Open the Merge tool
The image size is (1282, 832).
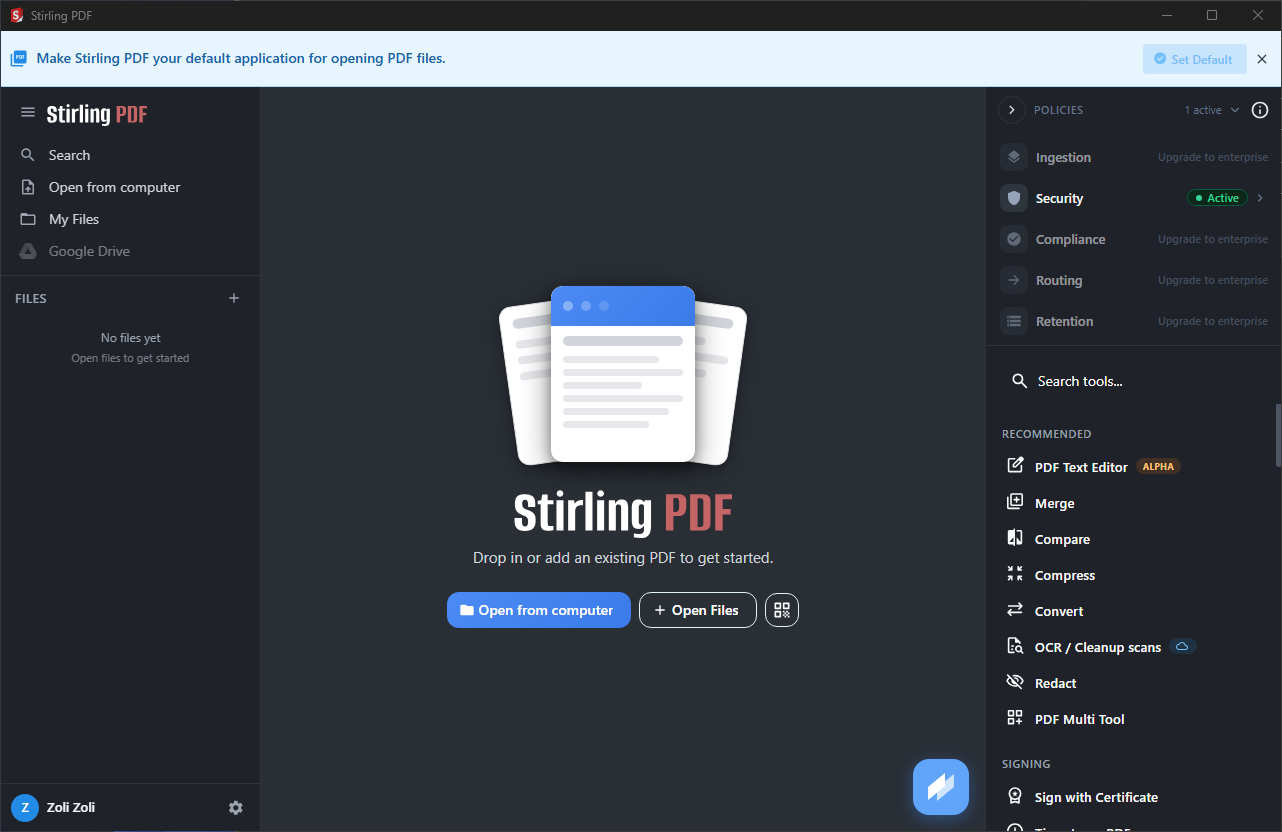pos(1054,503)
